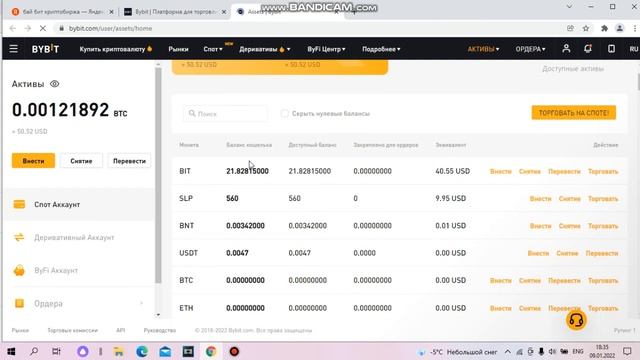Open the Руководство footer link
Image resolution: width=640 pixels, height=360 pixels.
(160, 330)
